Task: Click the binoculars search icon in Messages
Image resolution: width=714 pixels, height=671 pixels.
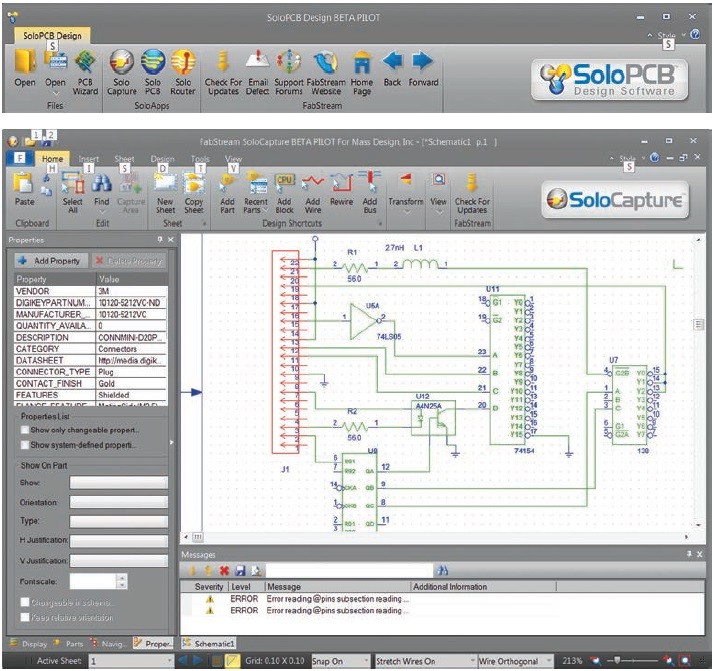Action: [x=442, y=570]
